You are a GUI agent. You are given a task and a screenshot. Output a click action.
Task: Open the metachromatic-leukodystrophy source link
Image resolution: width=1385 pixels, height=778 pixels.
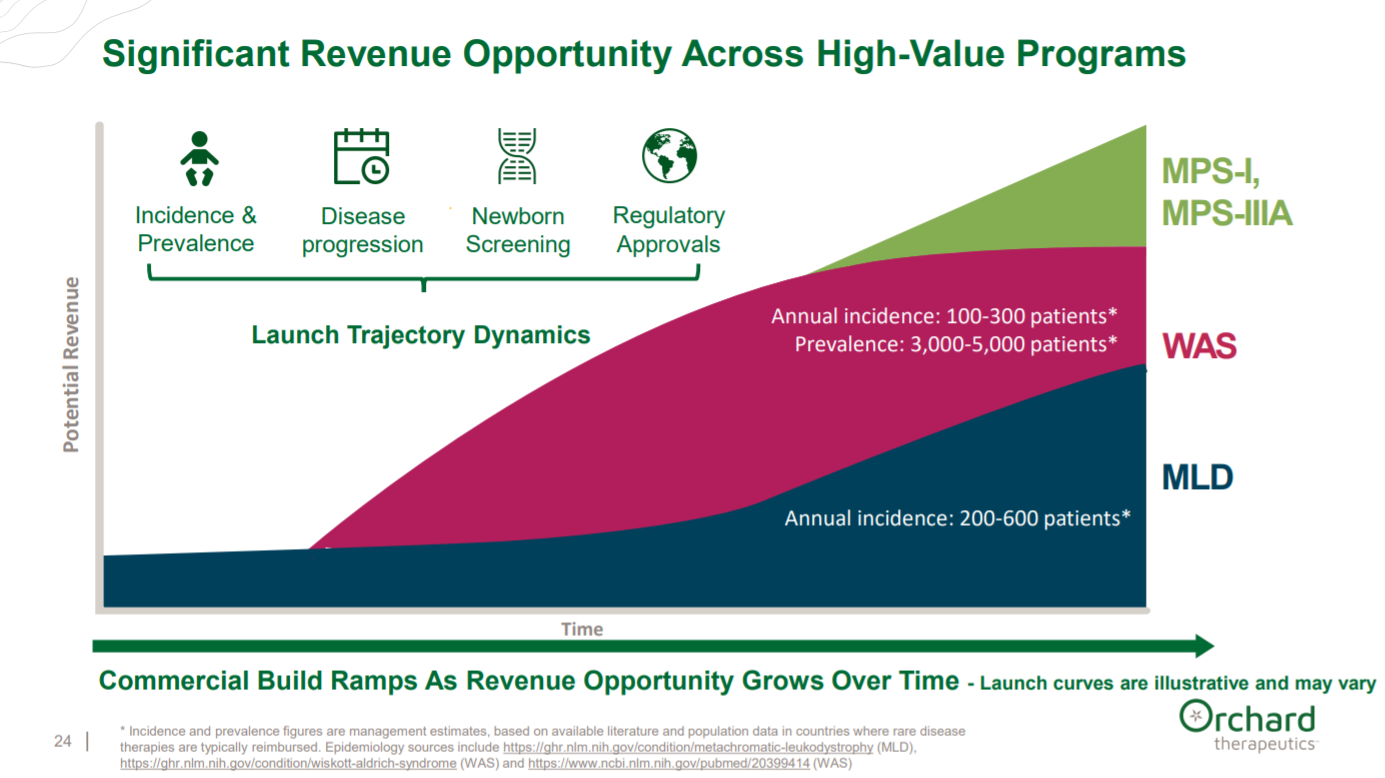tap(688, 747)
